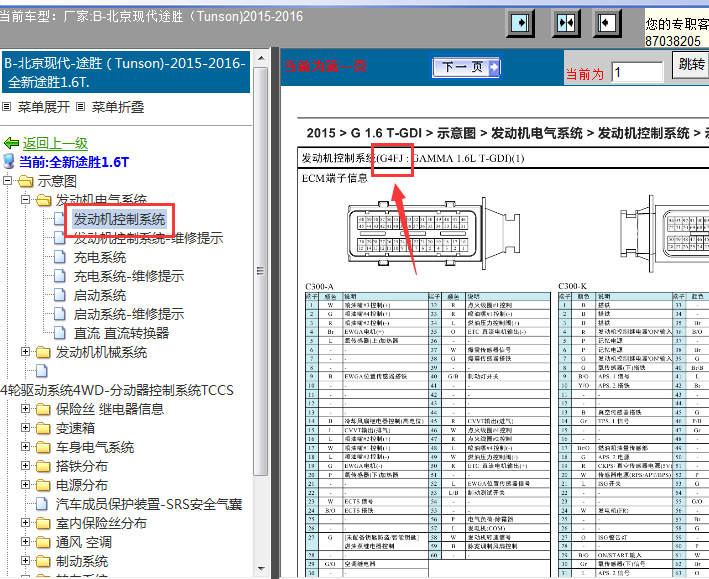The height and width of the screenshot is (579, 709).
Task: Click the C300-A table label
Action: [320, 286]
